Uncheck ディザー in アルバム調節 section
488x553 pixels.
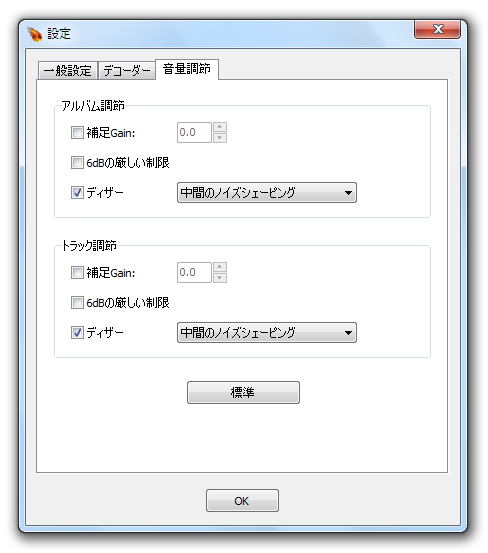[77, 193]
